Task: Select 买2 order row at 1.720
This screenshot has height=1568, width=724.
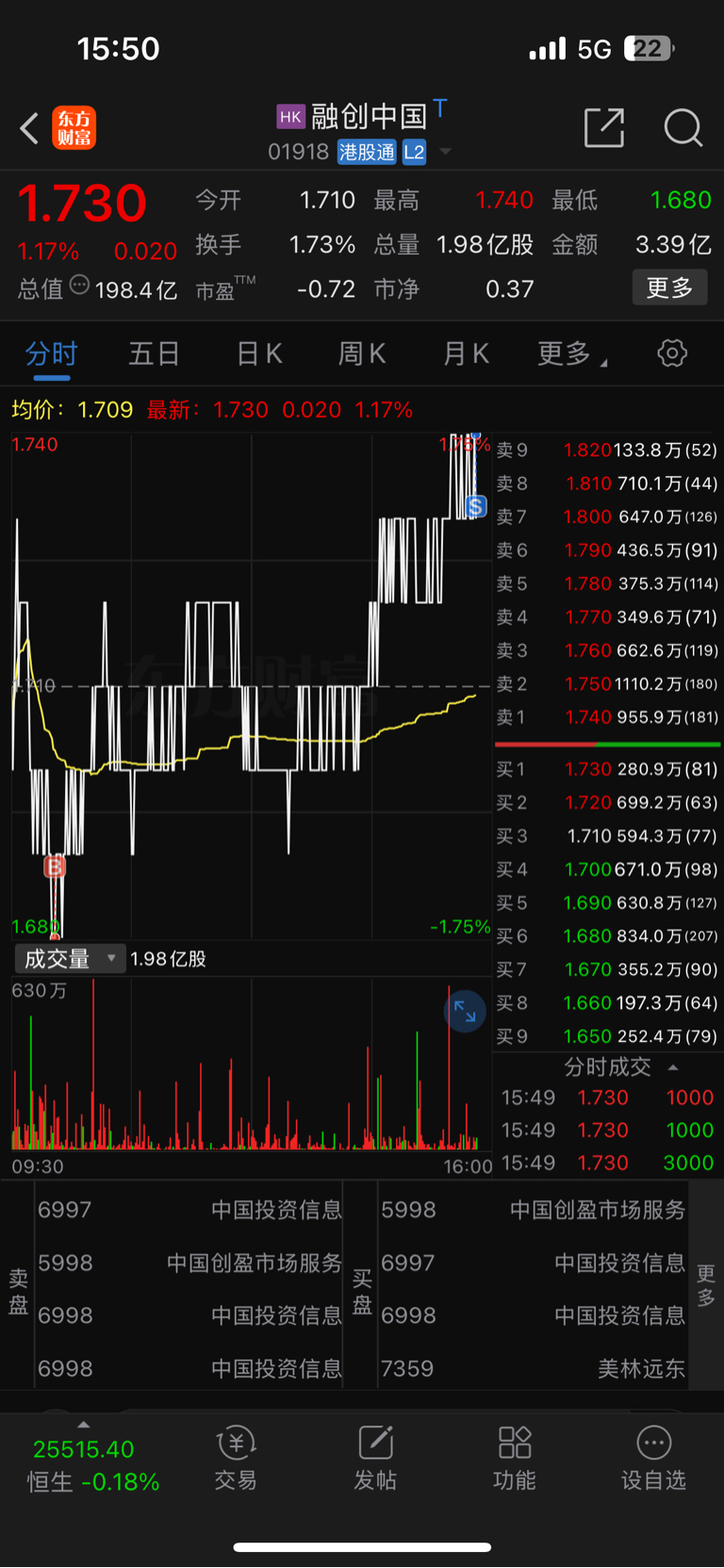Action: tap(607, 803)
